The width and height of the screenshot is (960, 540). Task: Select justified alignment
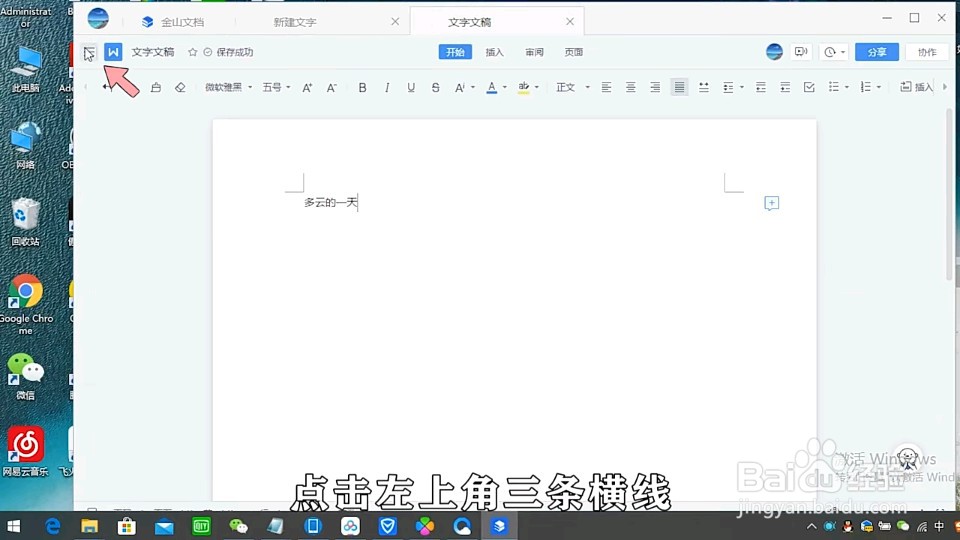click(680, 88)
